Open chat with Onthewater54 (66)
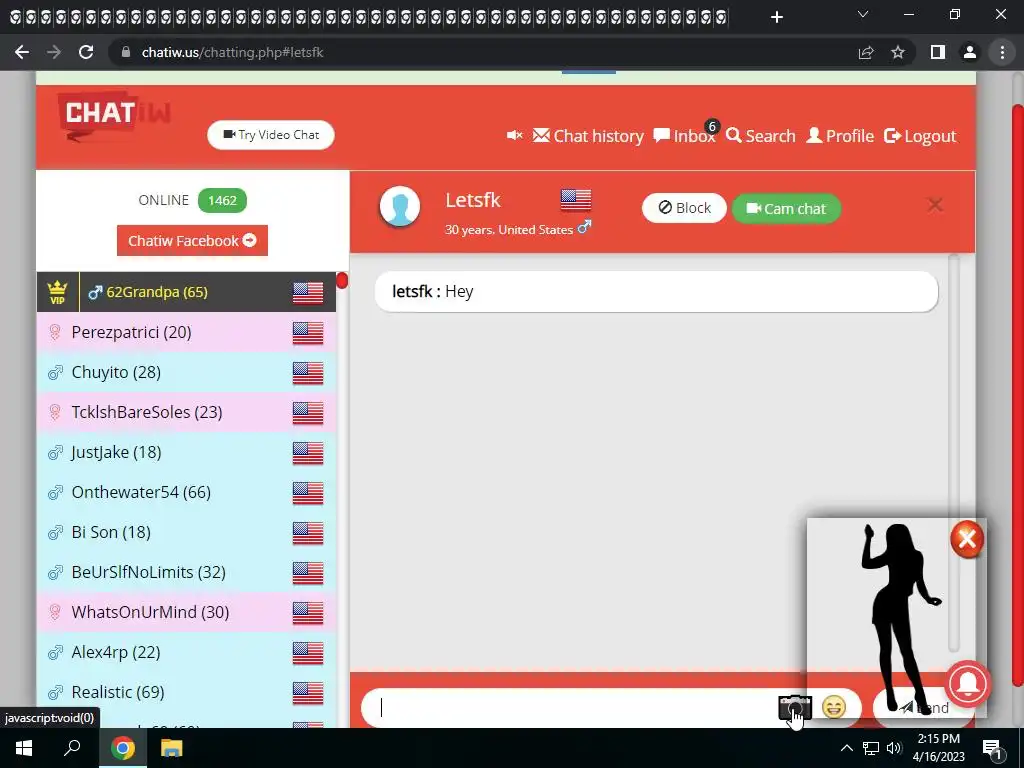The width and height of the screenshot is (1024, 768). 186,492
